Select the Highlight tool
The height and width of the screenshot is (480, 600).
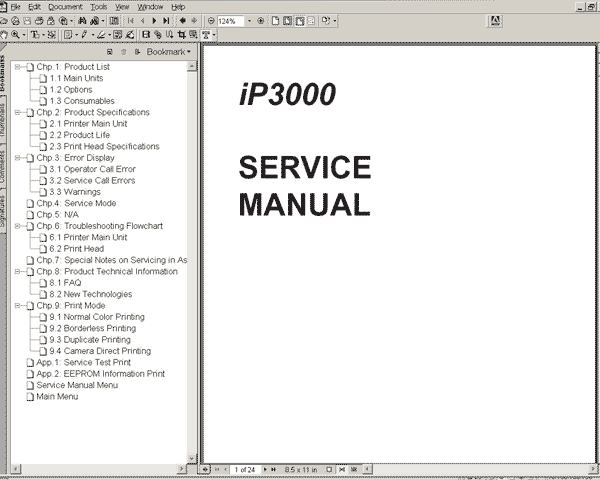tap(101, 35)
